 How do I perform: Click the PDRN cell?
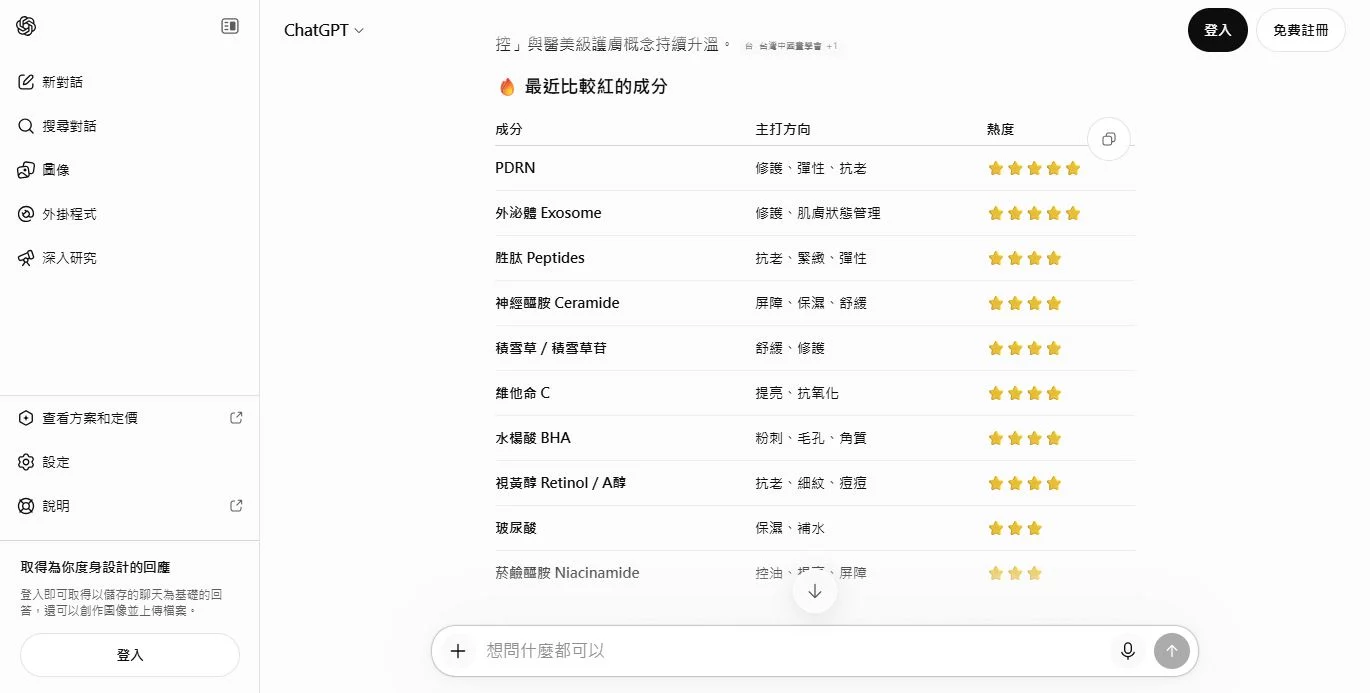tap(515, 168)
